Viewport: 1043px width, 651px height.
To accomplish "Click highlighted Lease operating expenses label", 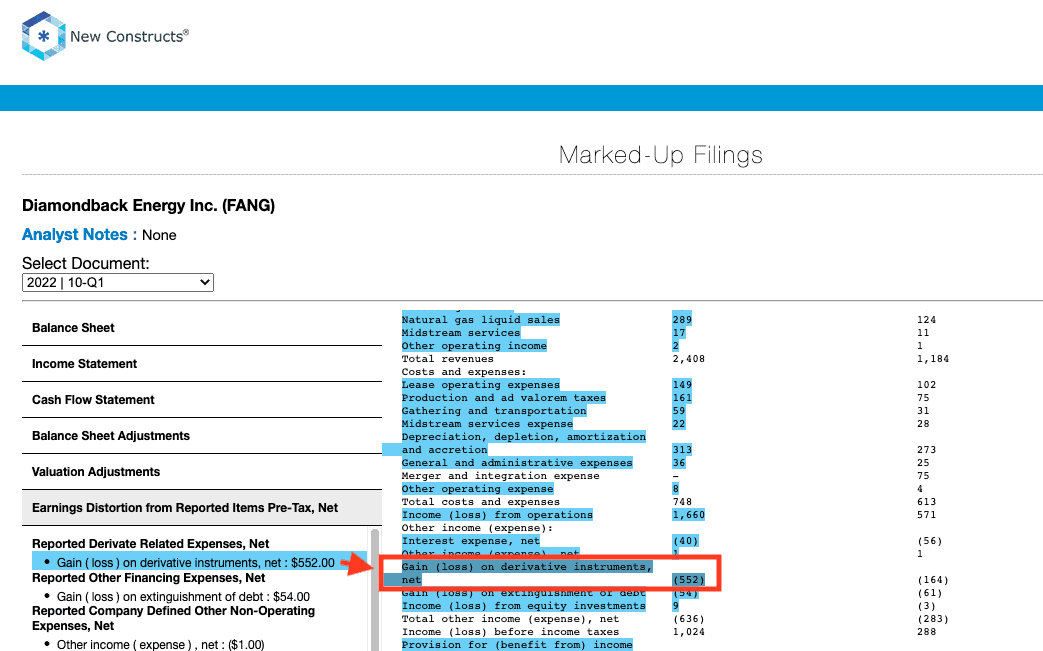I will pos(480,384).
